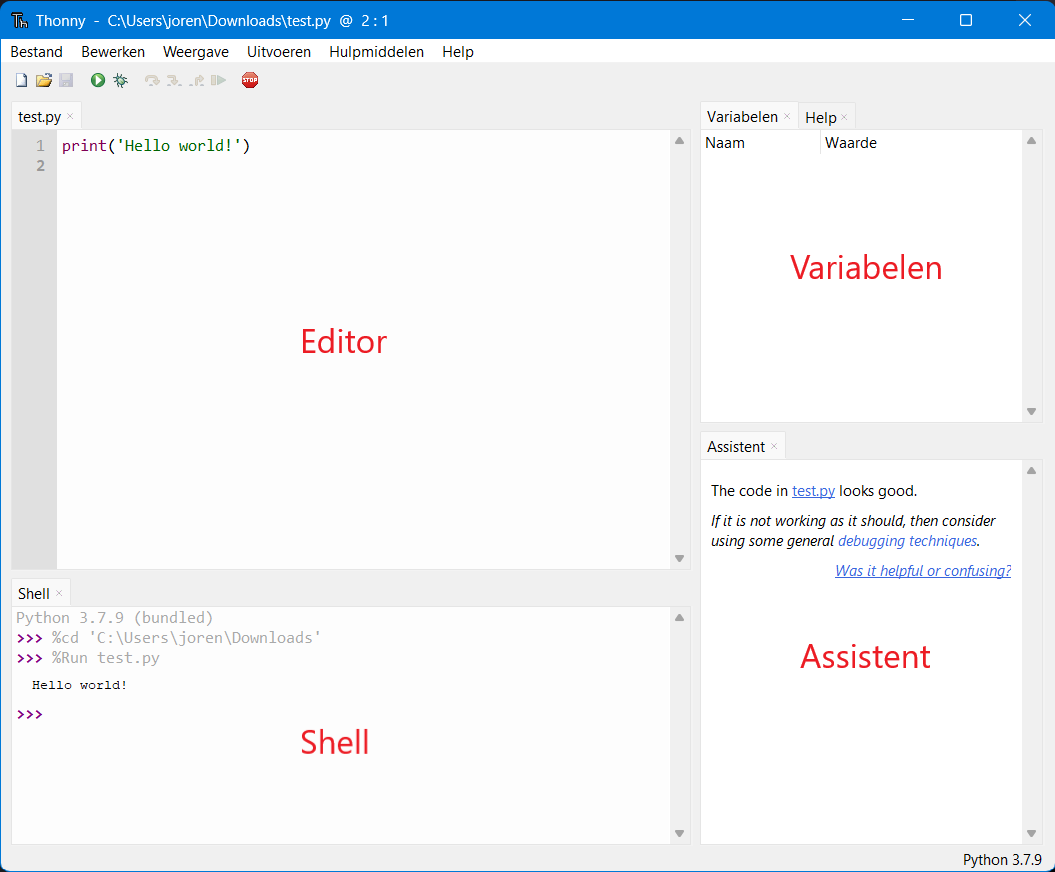Click Variabelen scrollbar up arrow
The width and height of the screenshot is (1055, 872).
(x=1031, y=141)
